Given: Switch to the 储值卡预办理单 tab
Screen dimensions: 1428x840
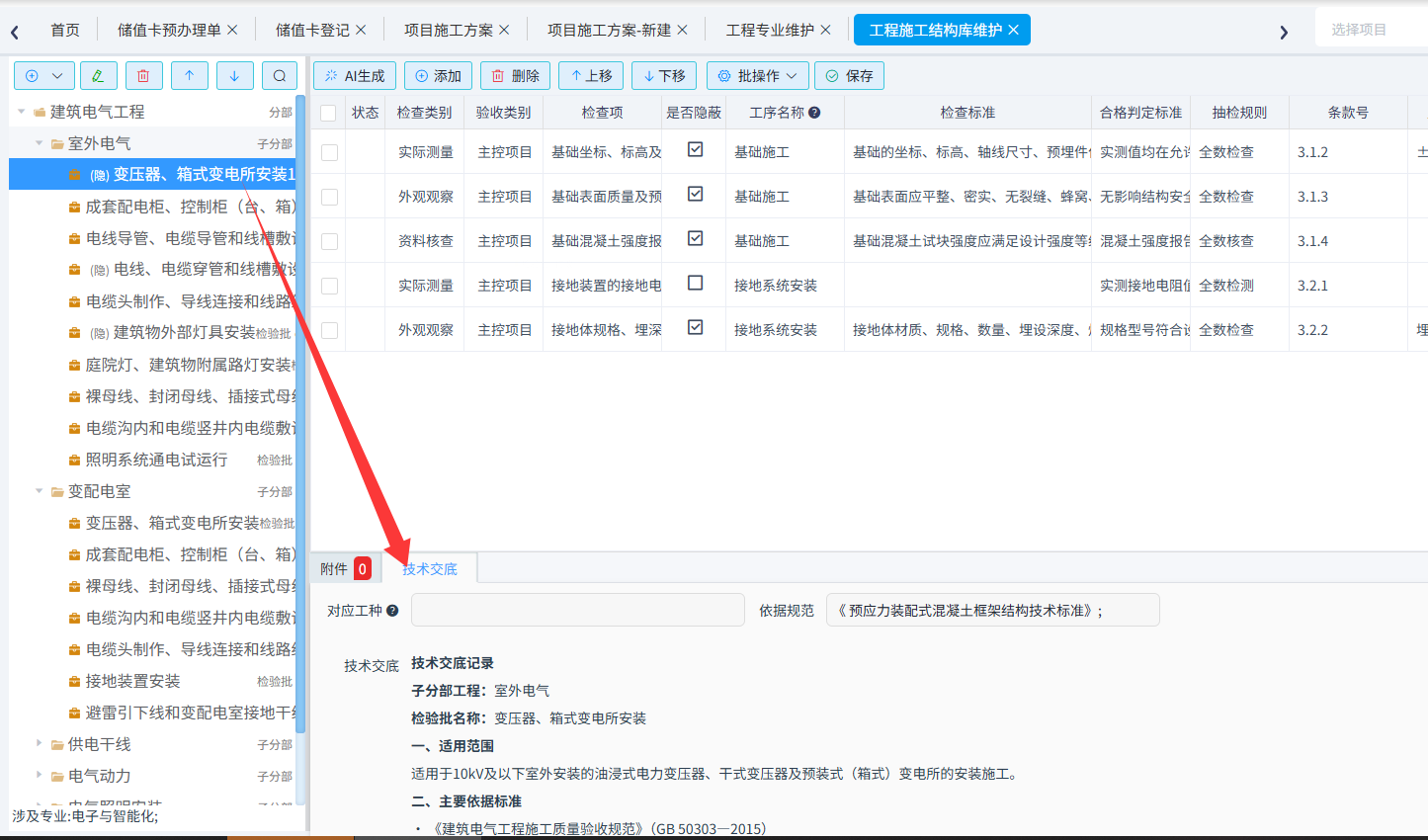Looking at the screenshot, I should pyautogui.click(x=169, y=30).
